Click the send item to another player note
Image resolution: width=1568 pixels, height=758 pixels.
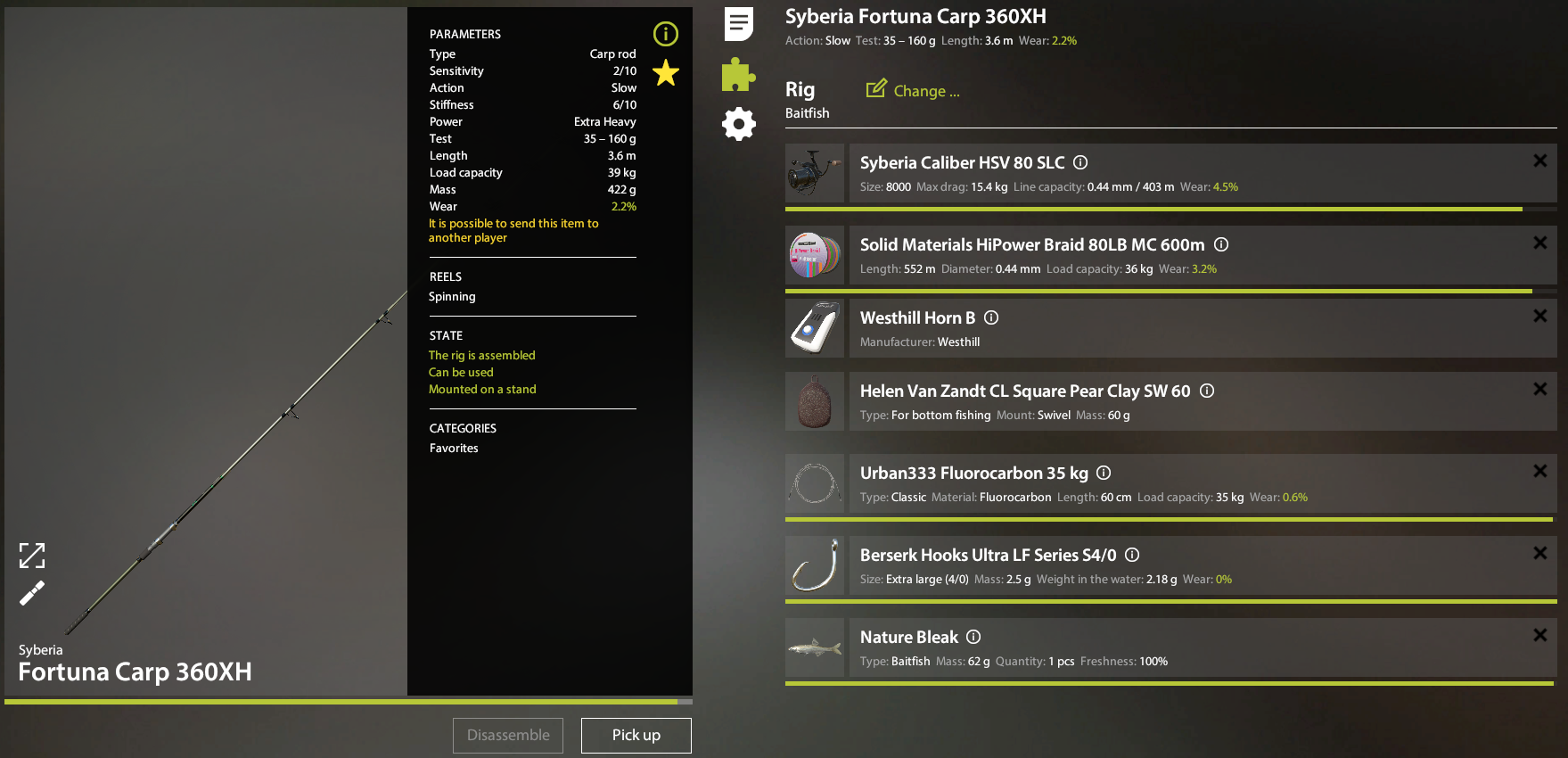pos(513,230)
